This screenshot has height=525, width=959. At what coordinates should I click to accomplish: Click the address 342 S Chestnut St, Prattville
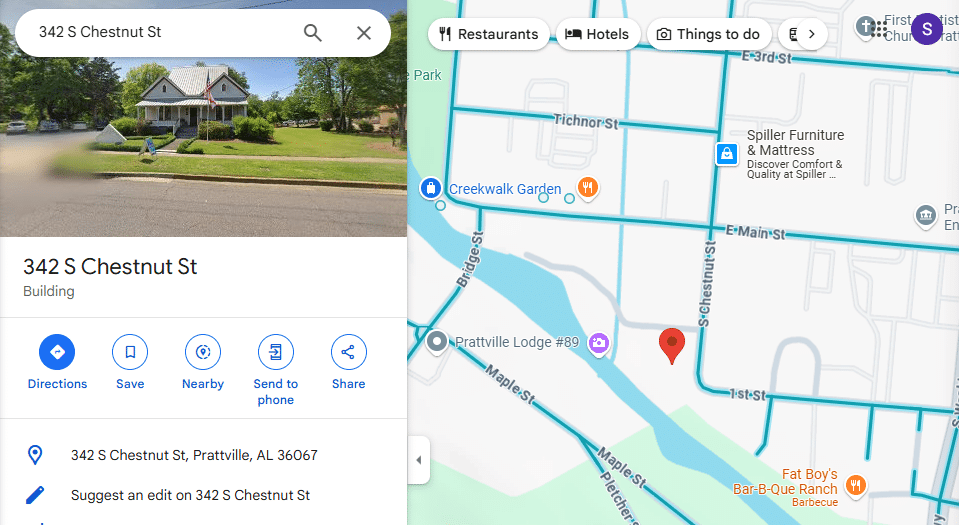(x=194, y=455)
